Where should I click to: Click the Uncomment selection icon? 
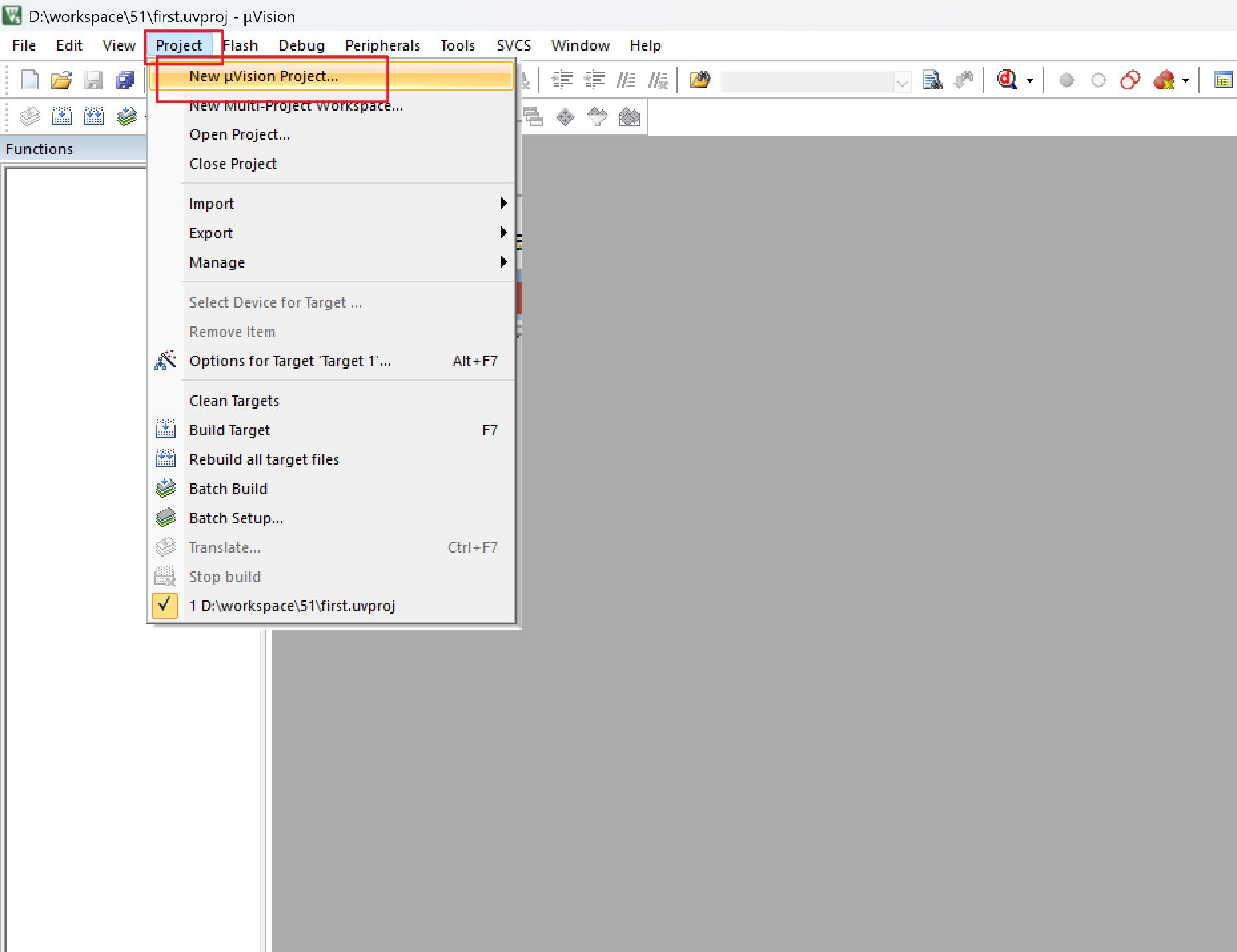click(x=658, y=80)
